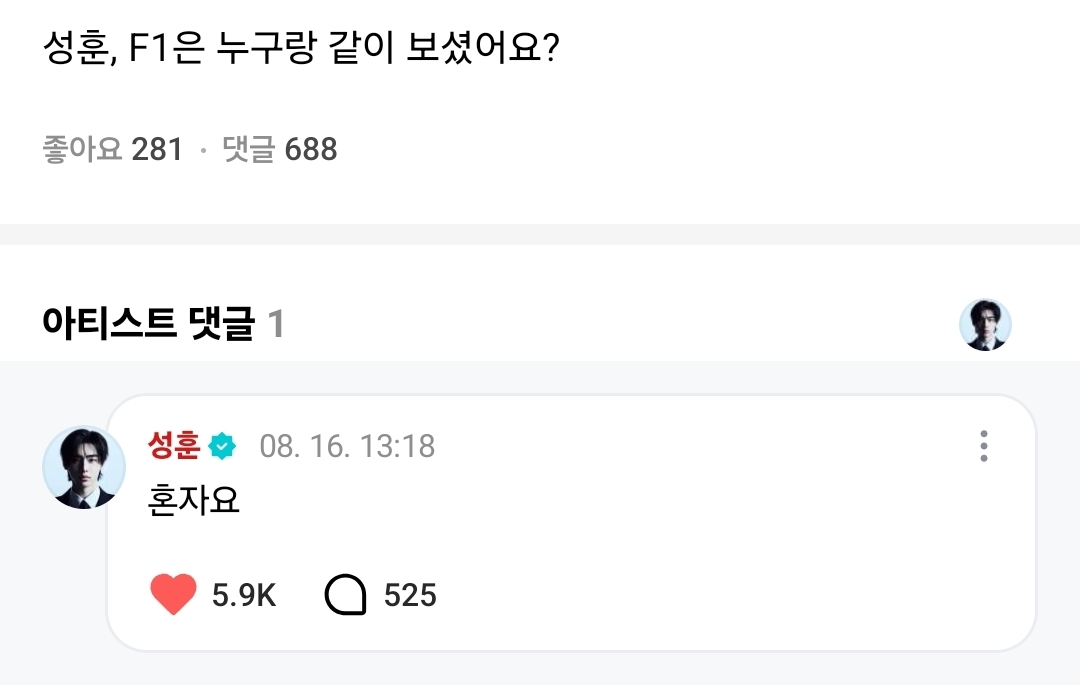The image size is (1080, 695).
Task: Click the 5.9K like count
Action: click(x=244, y=597)
